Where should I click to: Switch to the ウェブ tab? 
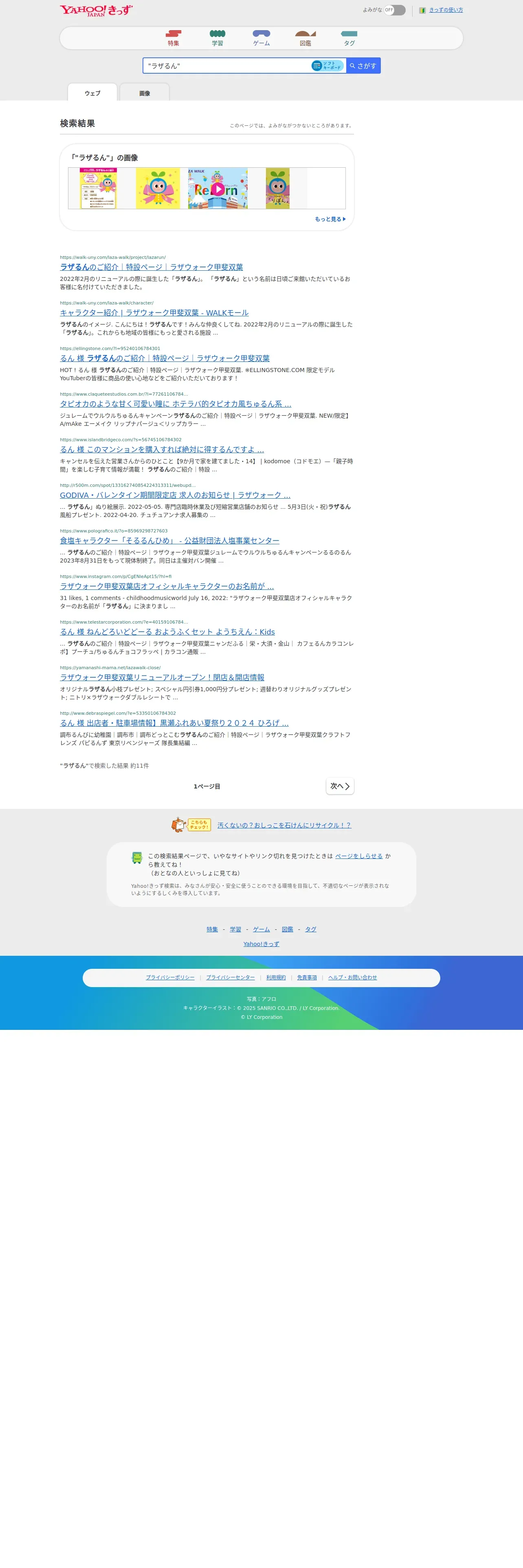92,92
